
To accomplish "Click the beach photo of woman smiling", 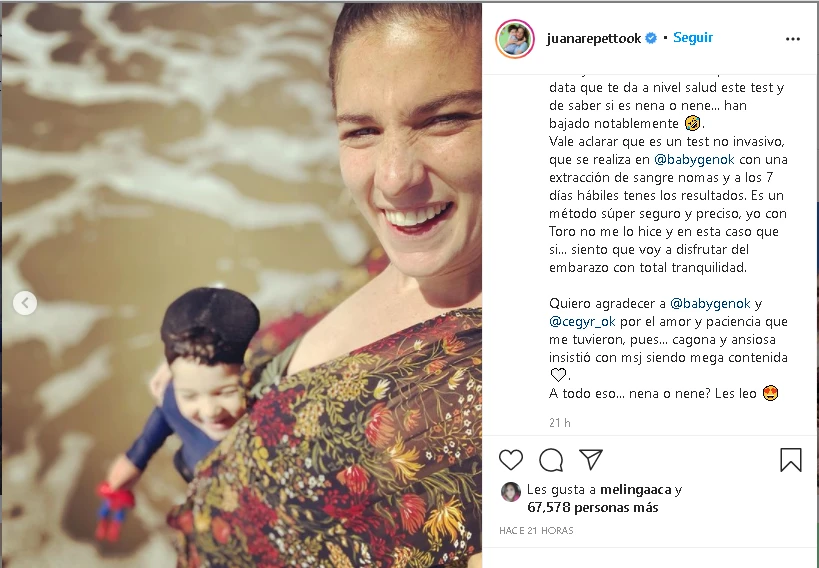I will 241,285.
